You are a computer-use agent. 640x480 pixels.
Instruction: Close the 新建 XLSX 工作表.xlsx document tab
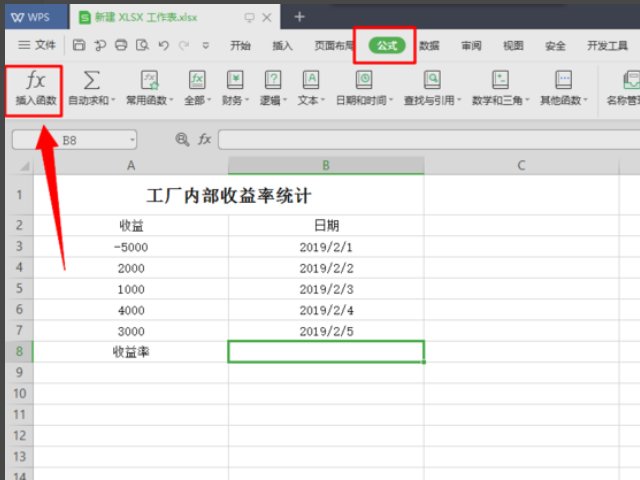click(267, 17)
